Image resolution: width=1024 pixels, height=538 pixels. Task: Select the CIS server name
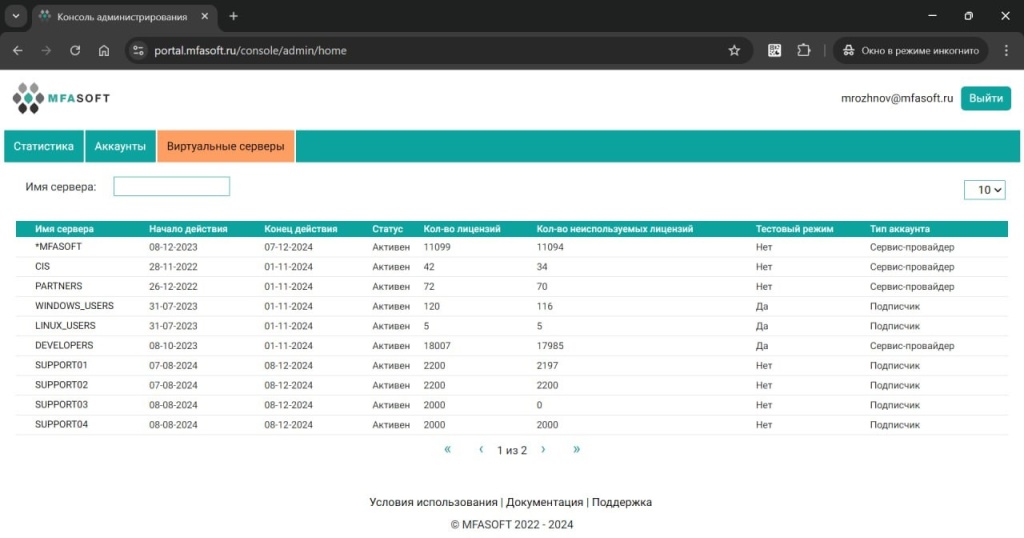pos(42,266)
